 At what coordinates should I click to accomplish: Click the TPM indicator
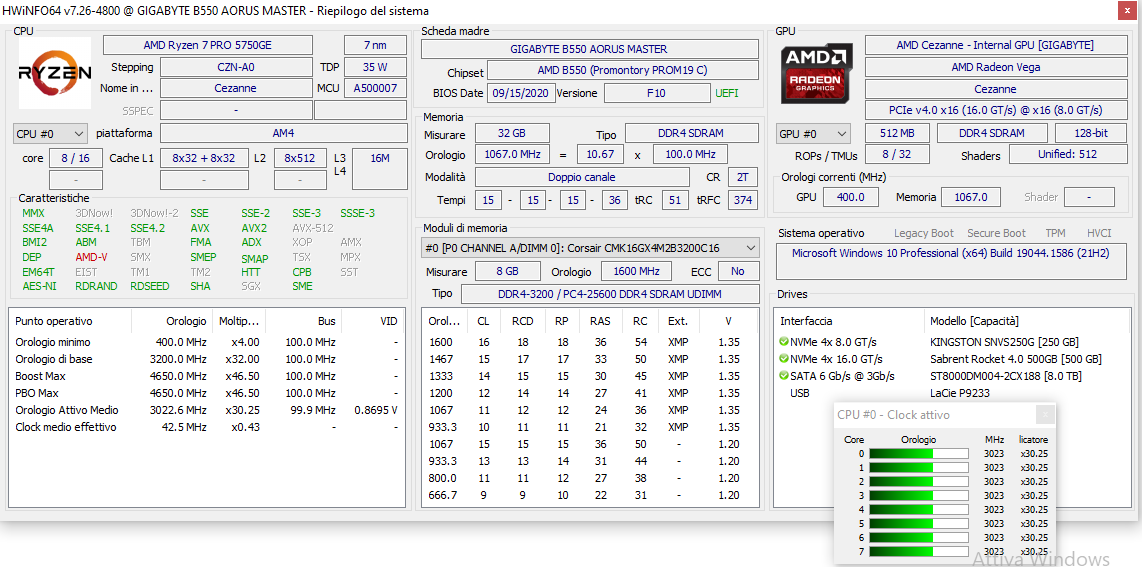(1055, 234)
